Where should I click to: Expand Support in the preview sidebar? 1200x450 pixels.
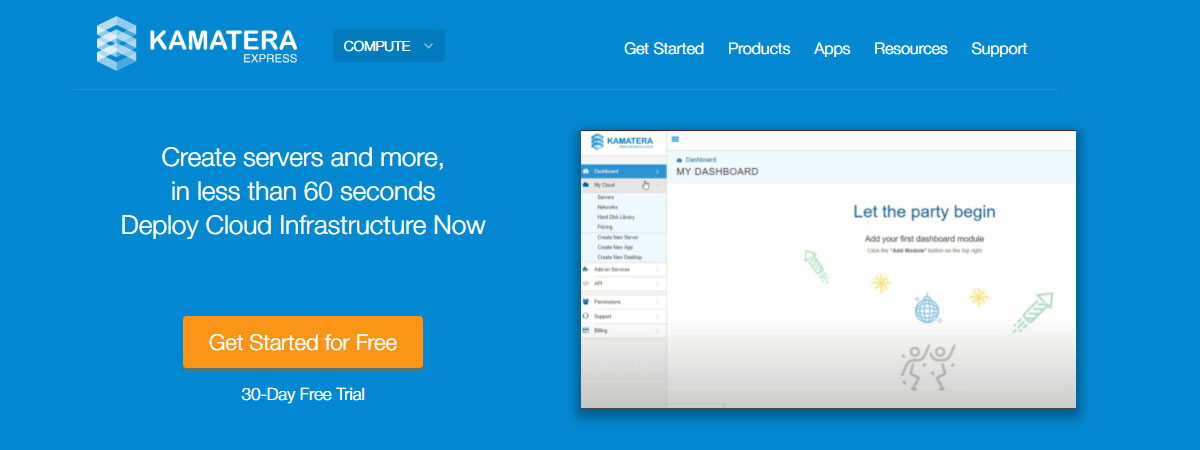pos(623,316)
